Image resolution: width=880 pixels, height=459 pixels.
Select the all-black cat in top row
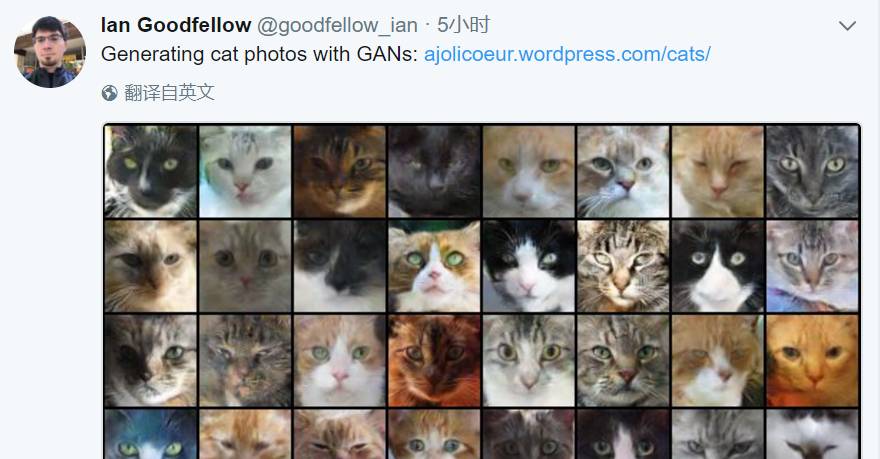(434, 171)
